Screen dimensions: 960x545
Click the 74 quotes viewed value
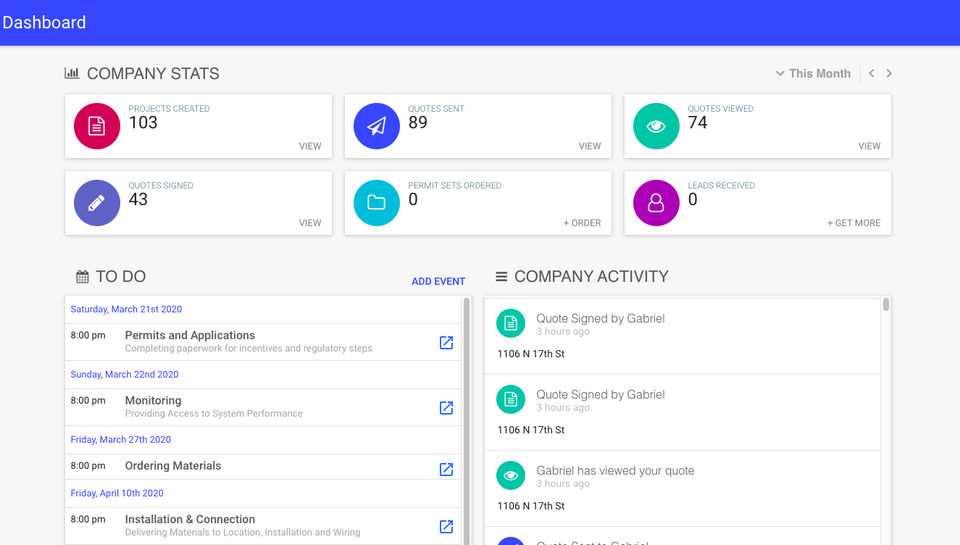(697, 122)
